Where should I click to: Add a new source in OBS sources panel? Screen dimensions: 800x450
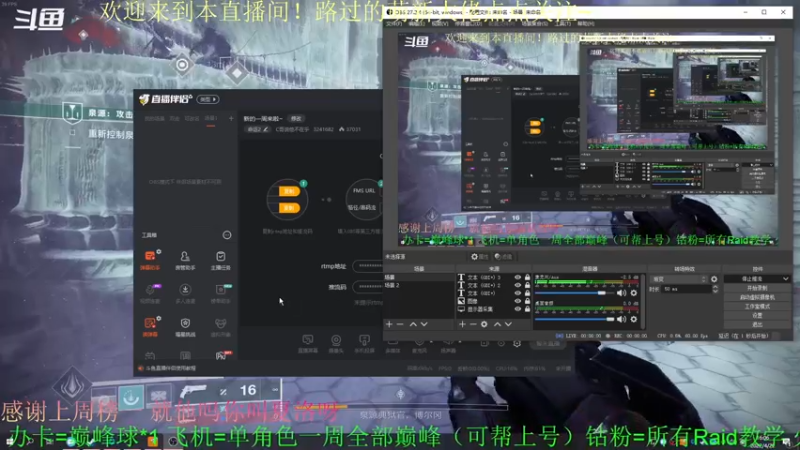[462, 324]
